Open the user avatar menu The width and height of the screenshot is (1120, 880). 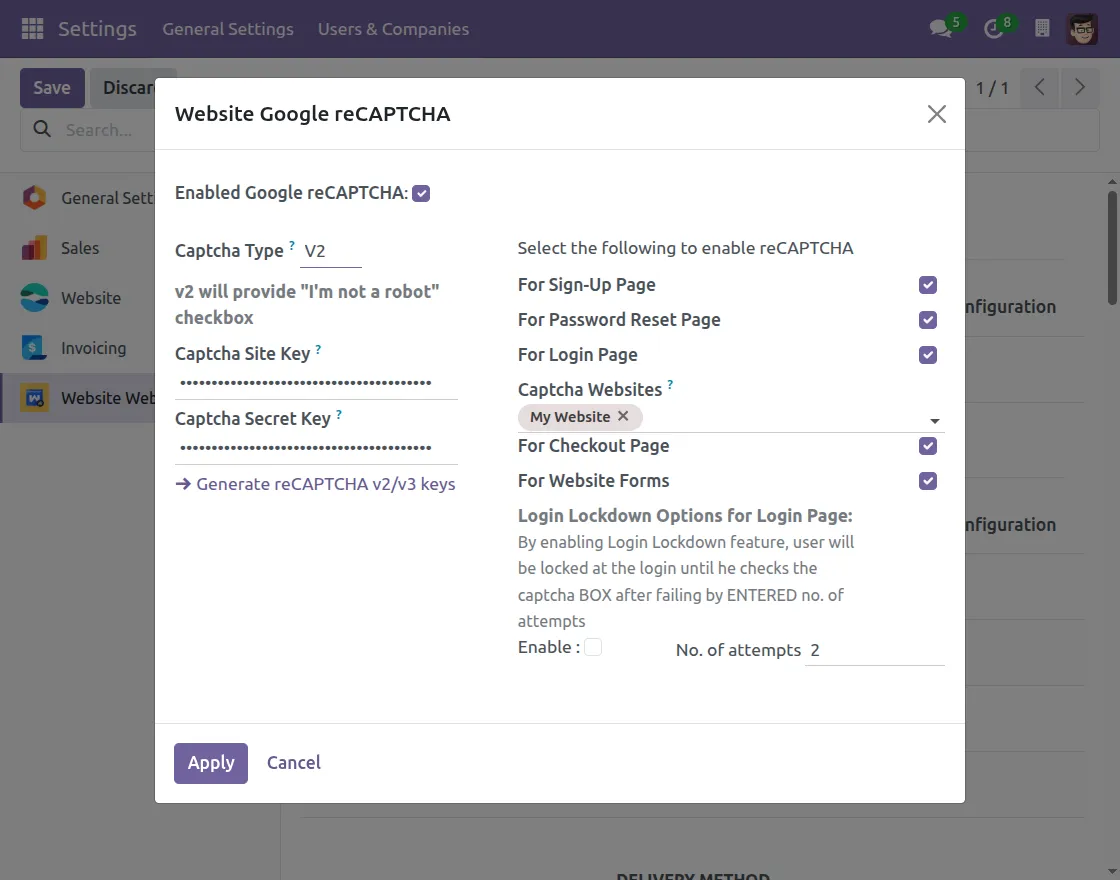(x=1082, y=29)
